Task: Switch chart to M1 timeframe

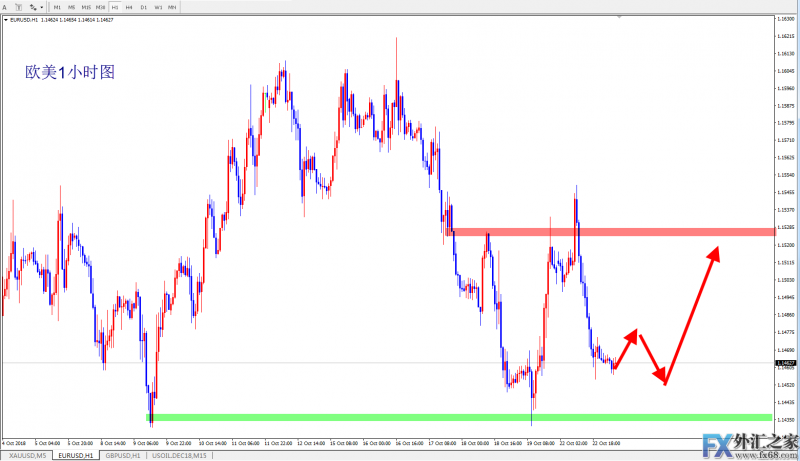Action: 57,6
